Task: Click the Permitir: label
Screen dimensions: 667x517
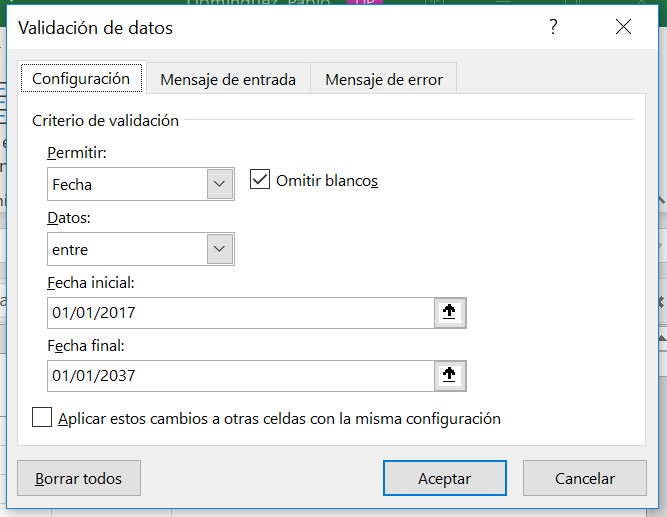Action: click(x=77, y=153)
